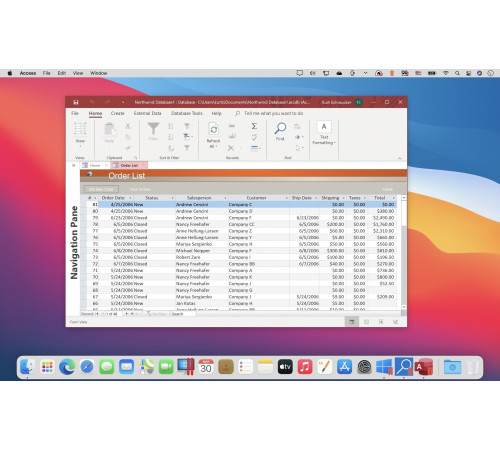The width and height of the screenshot is (500, 450).
Task: Click Toggle Filter funnel icon
Action: coord(187,148)
